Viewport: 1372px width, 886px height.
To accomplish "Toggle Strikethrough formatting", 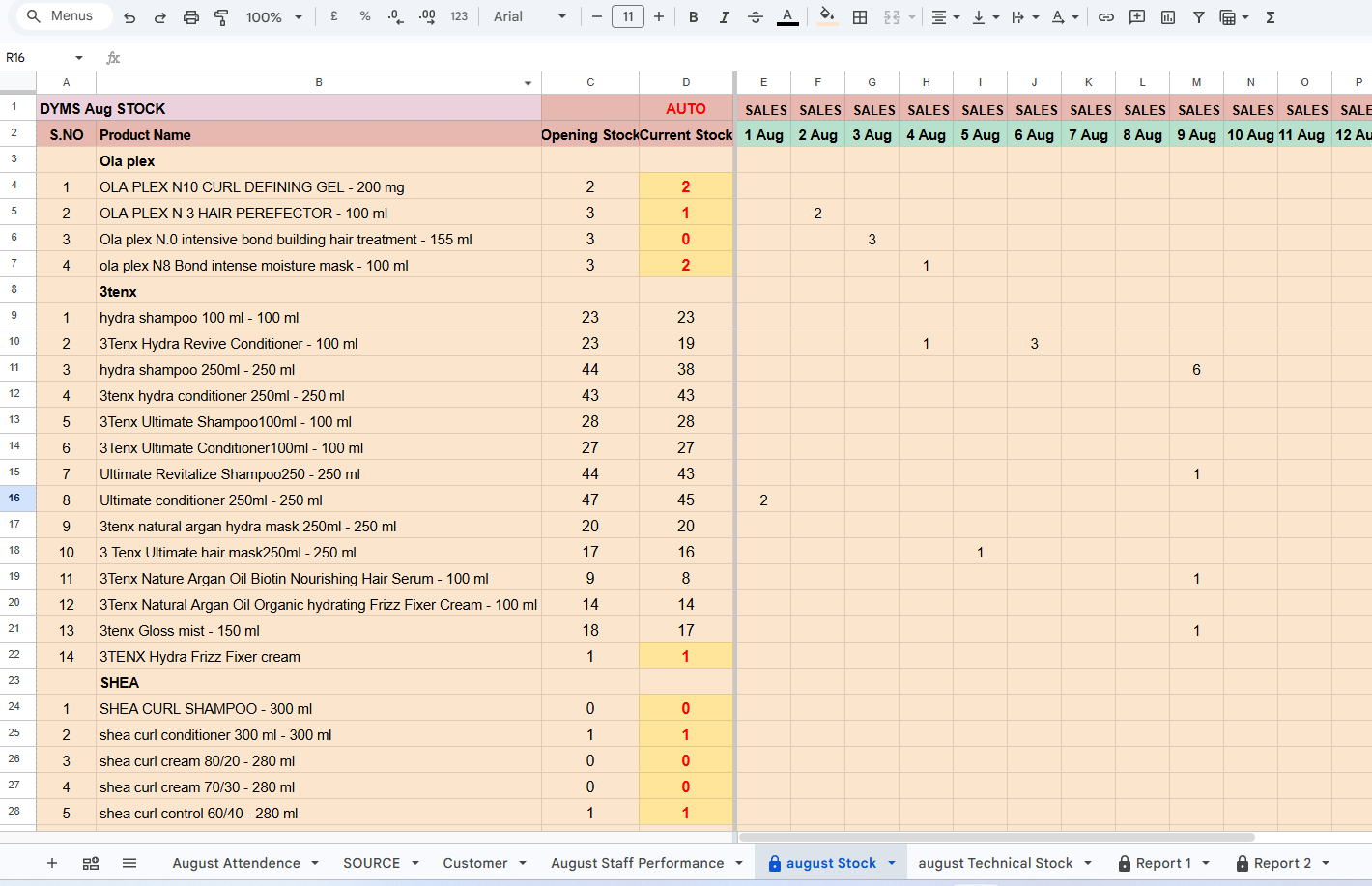I will (756, 16).
